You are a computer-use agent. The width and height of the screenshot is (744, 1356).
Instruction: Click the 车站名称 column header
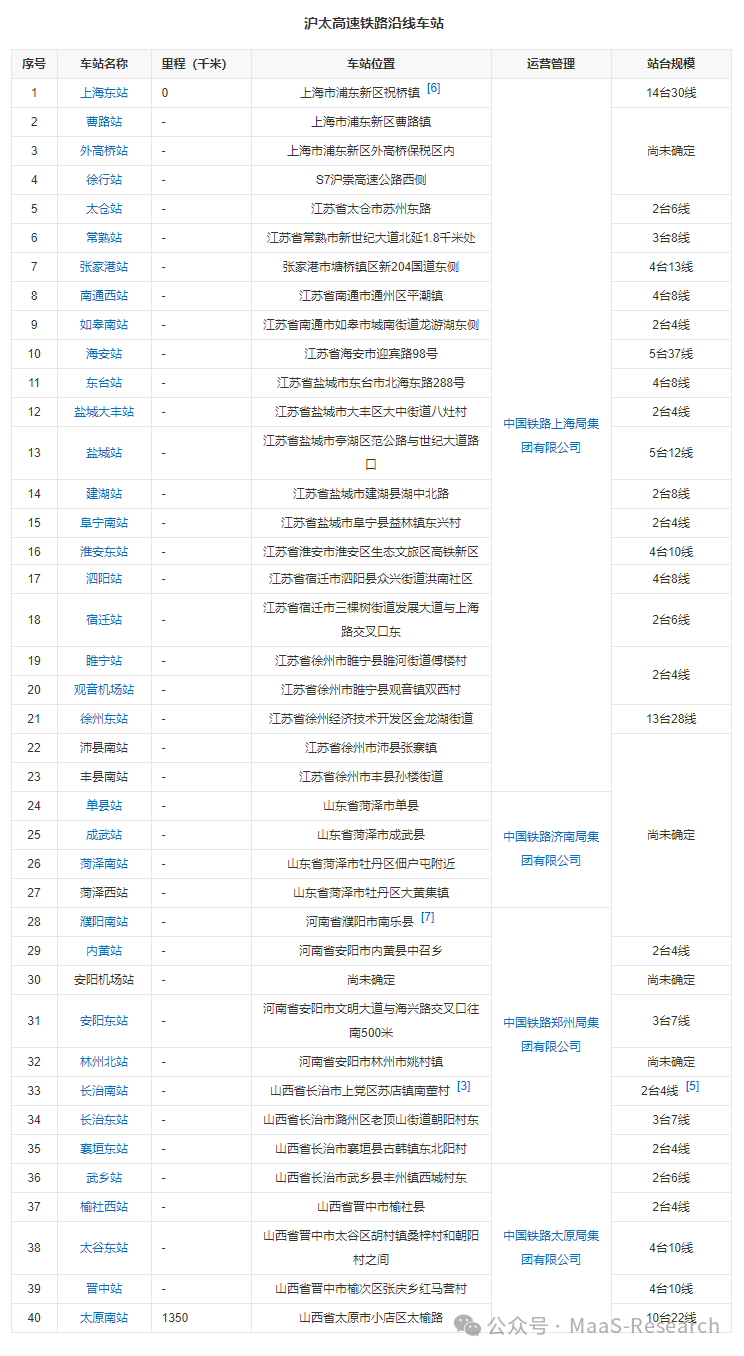point(104,64)
